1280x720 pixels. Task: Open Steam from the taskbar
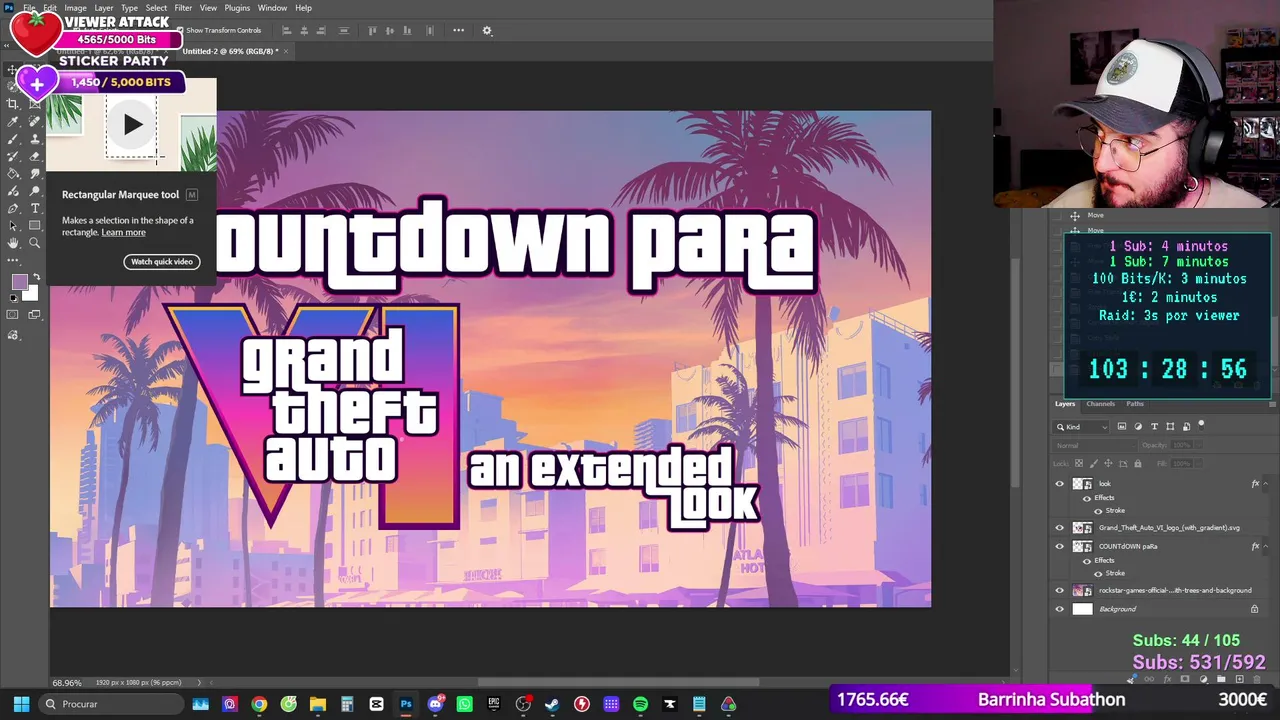[x=552, y=704]
